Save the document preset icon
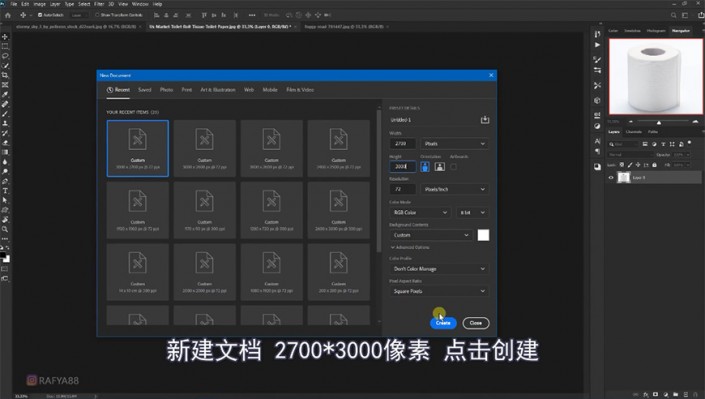 pyautogui.click(x=485, y=120)
